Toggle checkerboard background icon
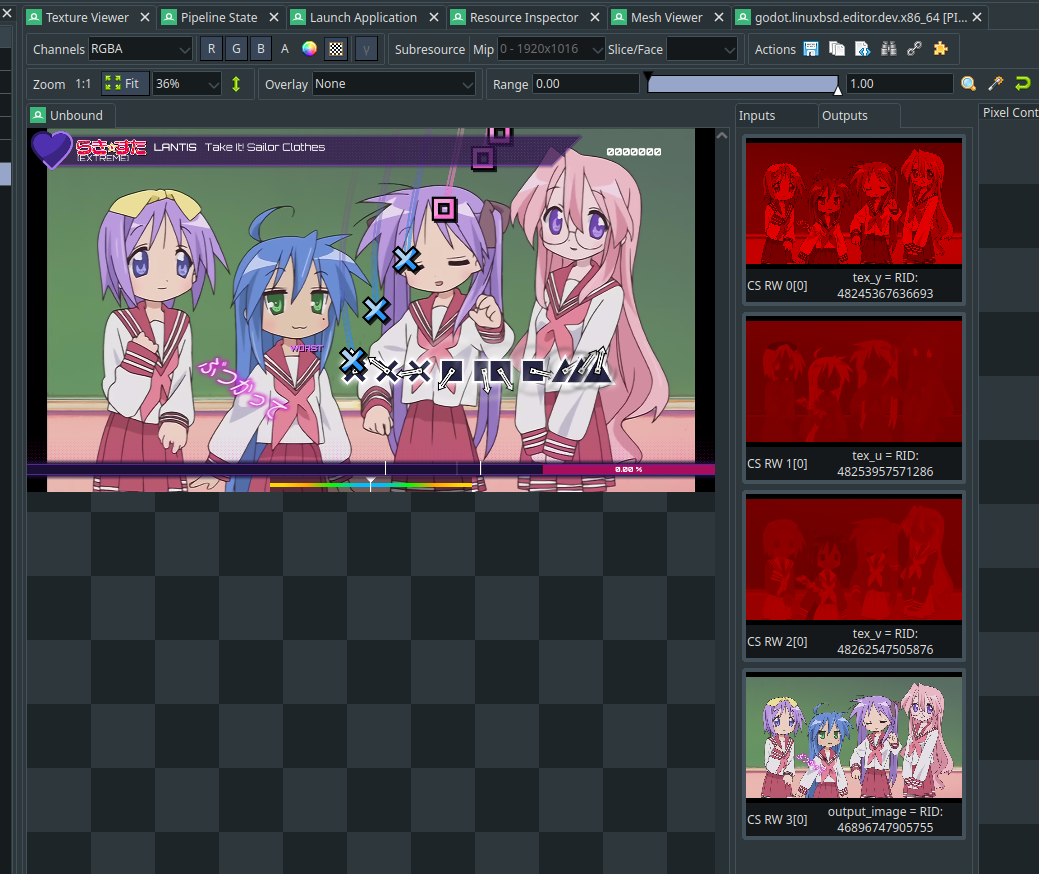Screen dimensions: 1039x874 (336, 49)
